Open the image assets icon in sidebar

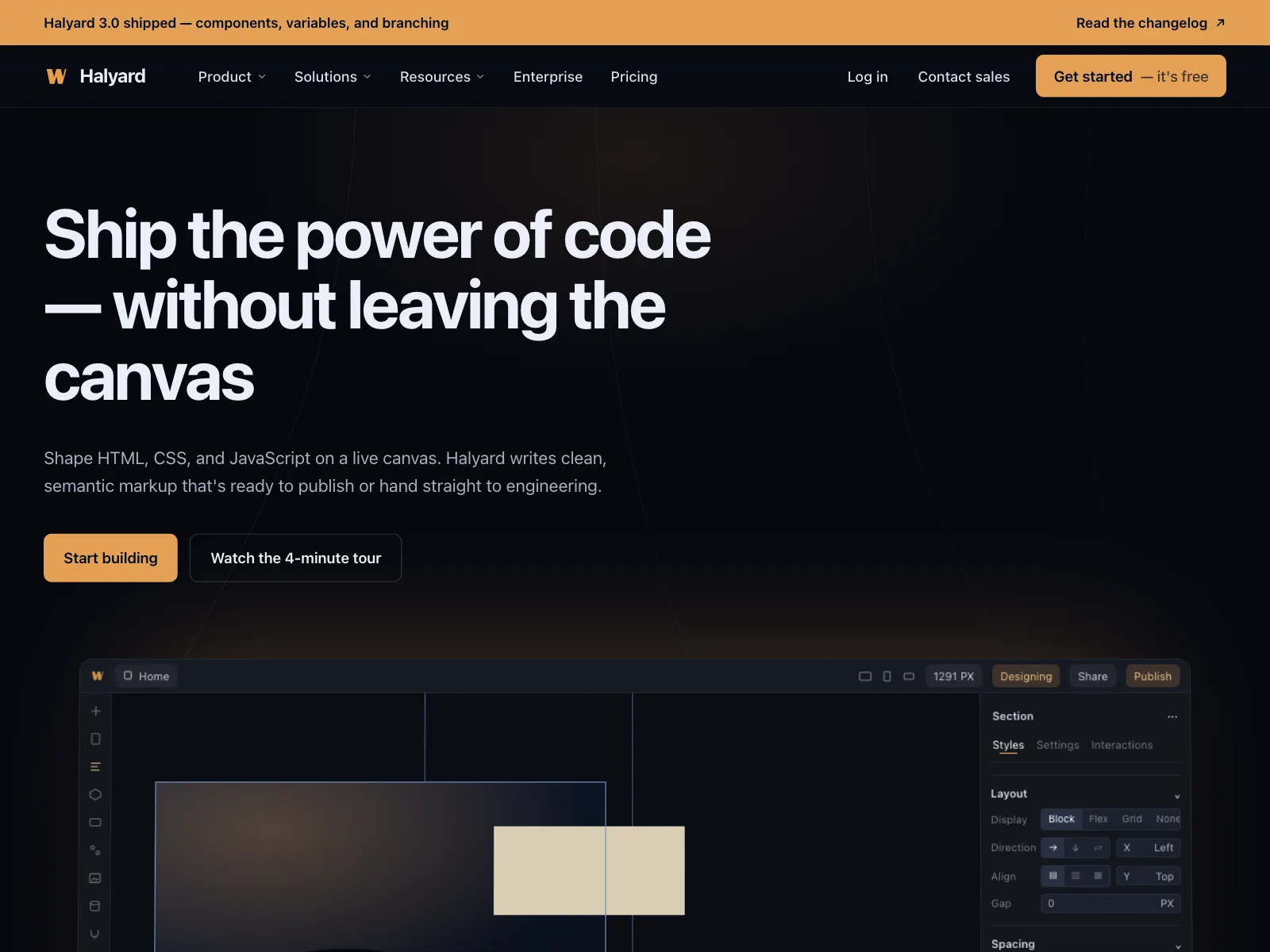click(95, 877)
